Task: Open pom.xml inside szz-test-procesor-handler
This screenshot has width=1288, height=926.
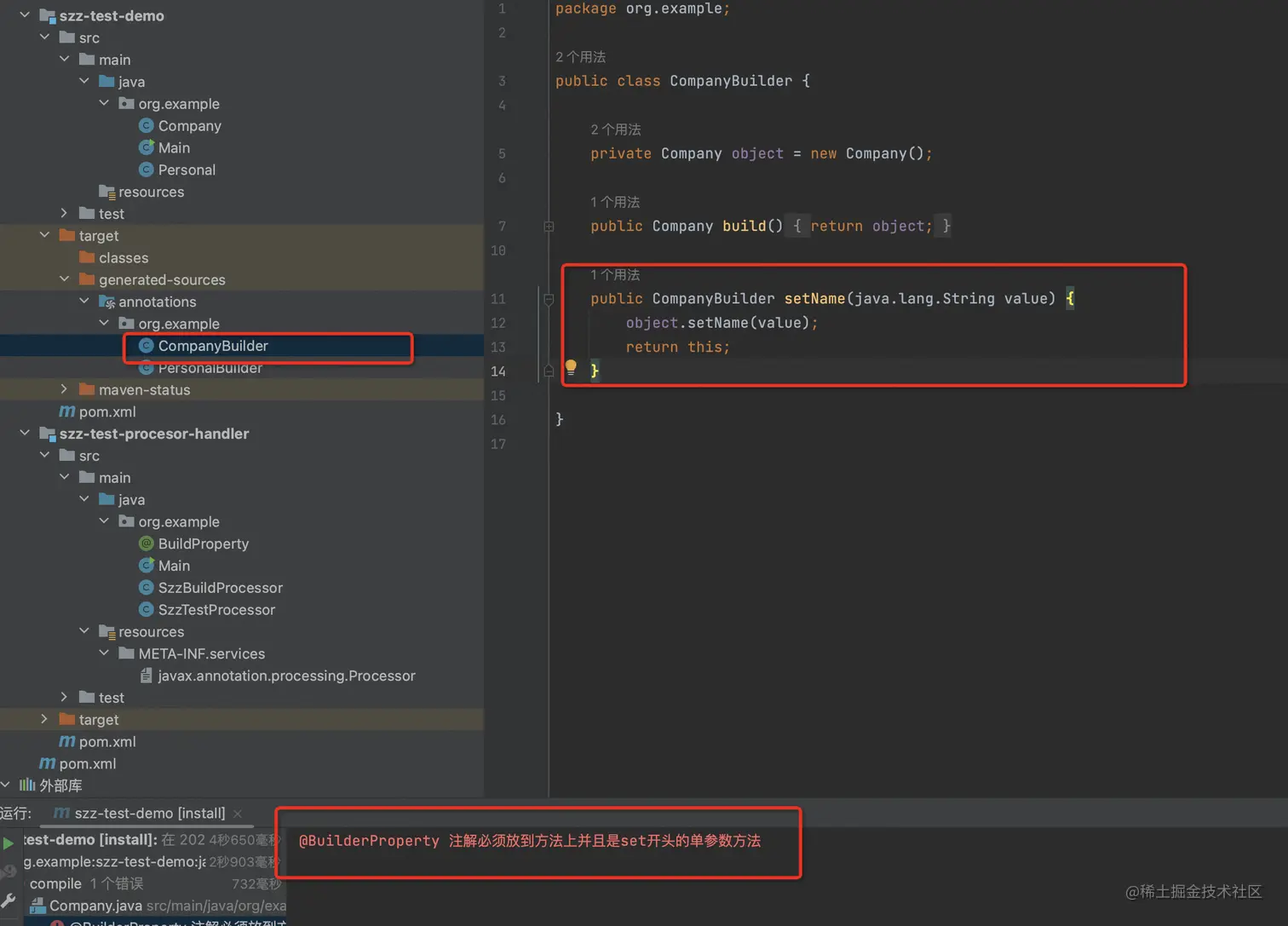Action: pos(107,741)
